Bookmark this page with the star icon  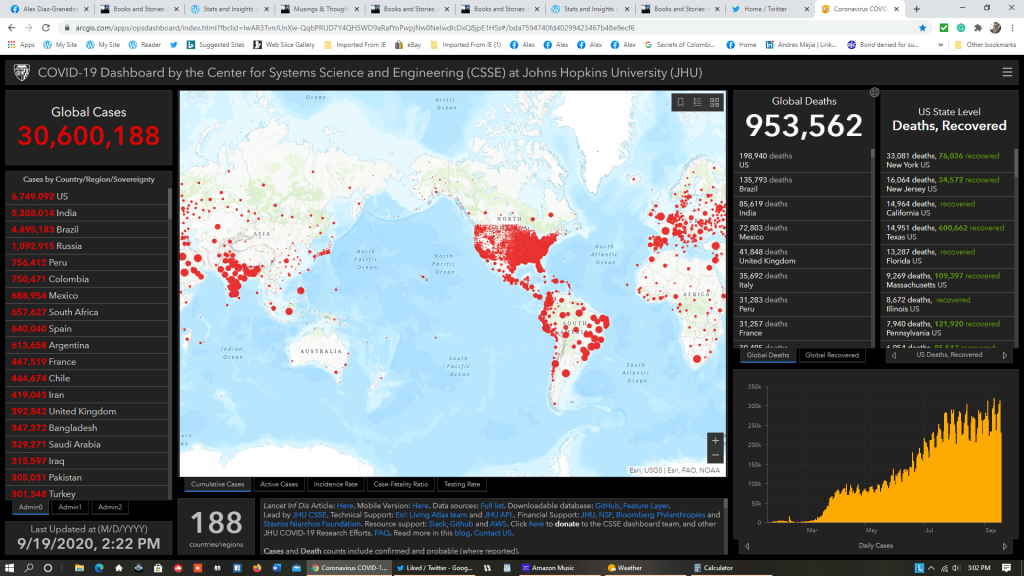(922, 28)
